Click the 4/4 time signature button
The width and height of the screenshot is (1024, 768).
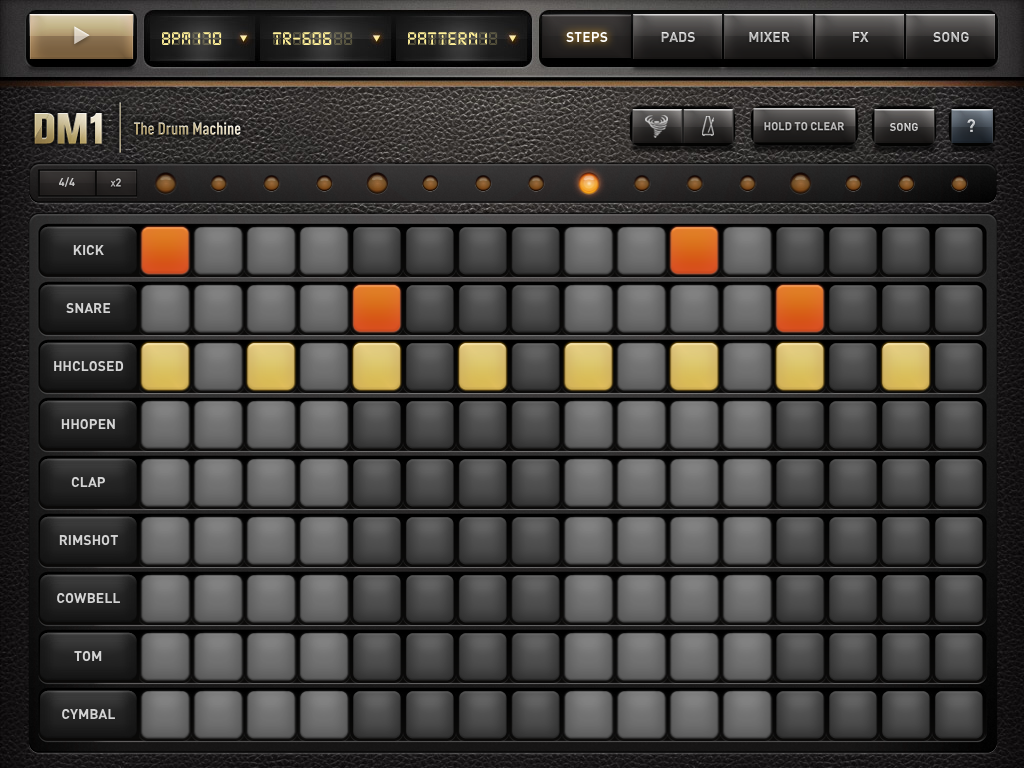point(67,183)
